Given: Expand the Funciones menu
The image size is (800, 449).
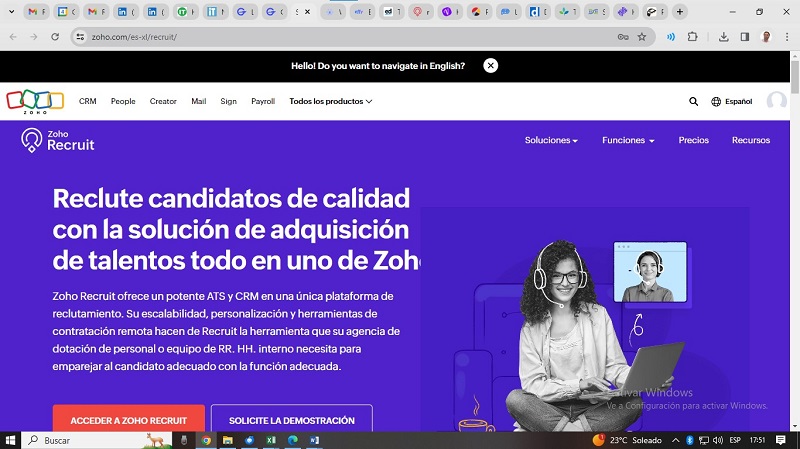Looking at the screenshot, I should (628, 140).
